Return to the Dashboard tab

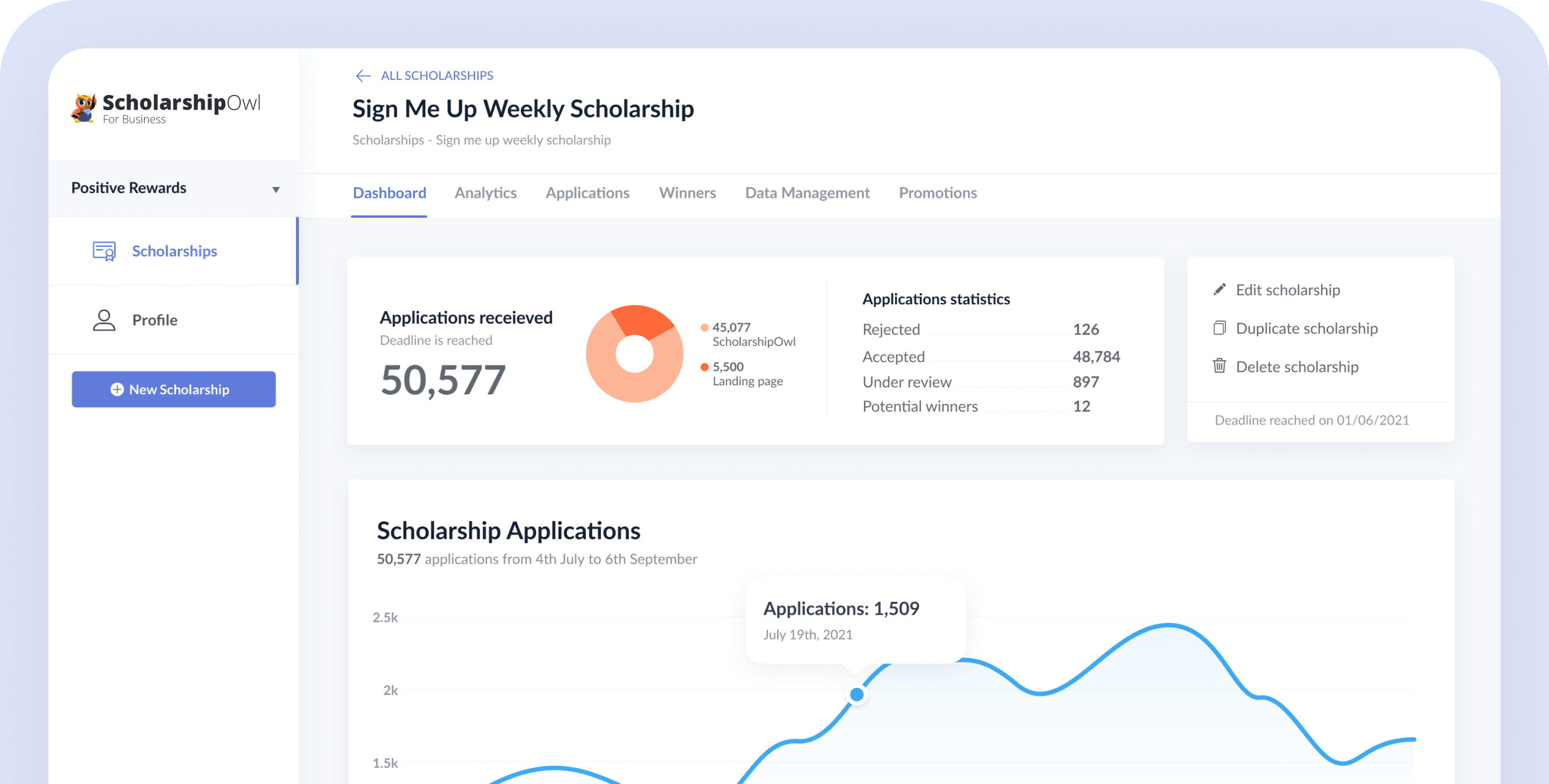point(389,192)
